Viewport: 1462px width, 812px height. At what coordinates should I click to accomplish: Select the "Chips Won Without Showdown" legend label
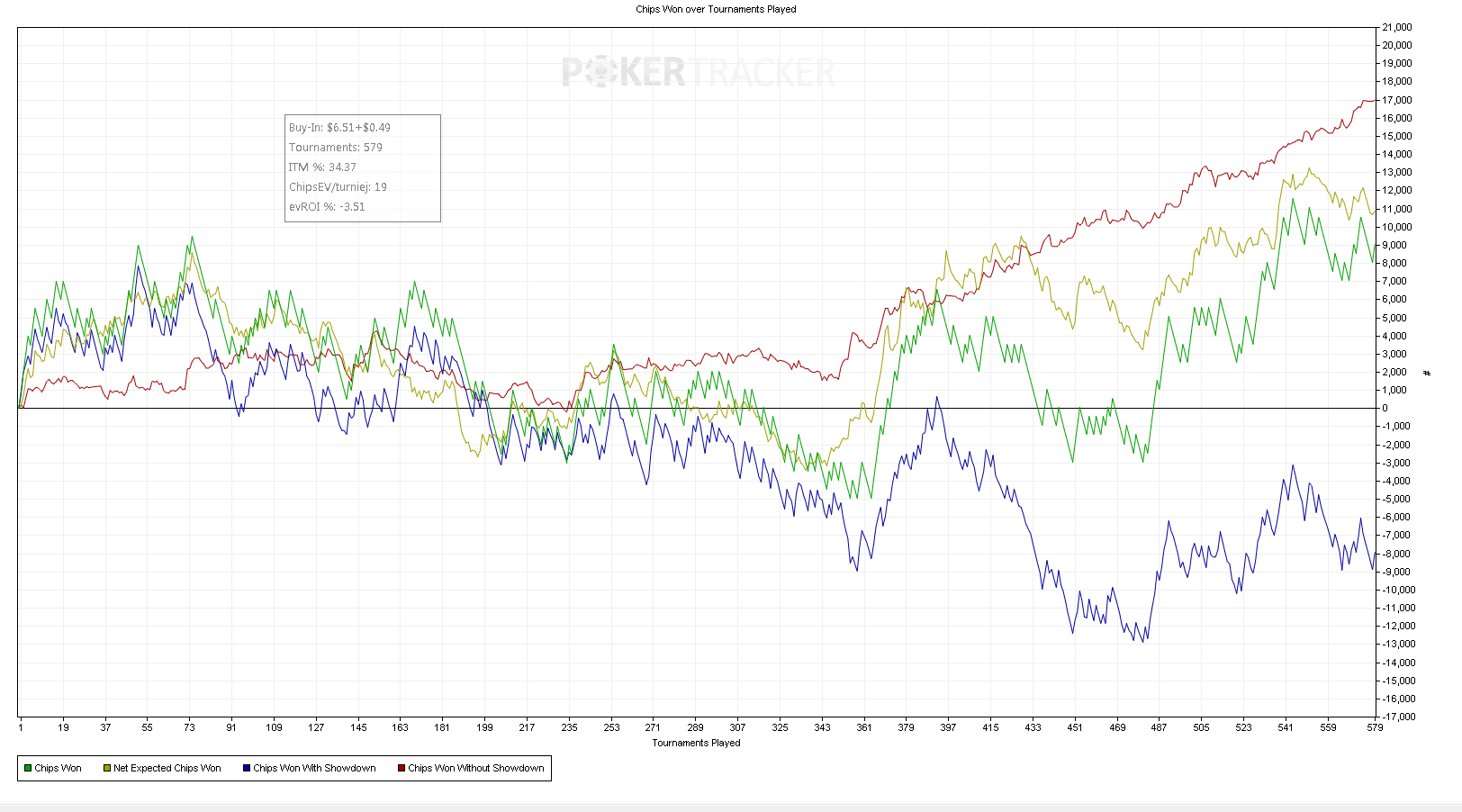476,768
